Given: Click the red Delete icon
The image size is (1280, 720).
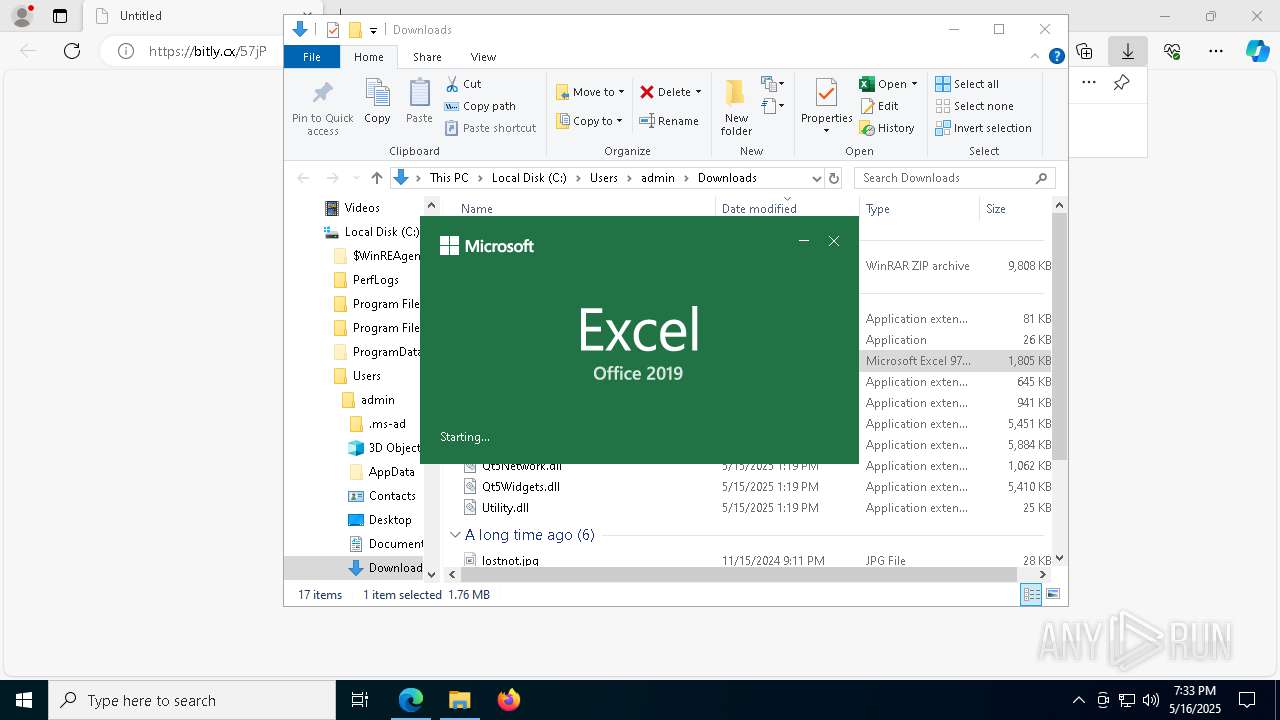Looking at the screenshot, I should (x=647, y=92).
